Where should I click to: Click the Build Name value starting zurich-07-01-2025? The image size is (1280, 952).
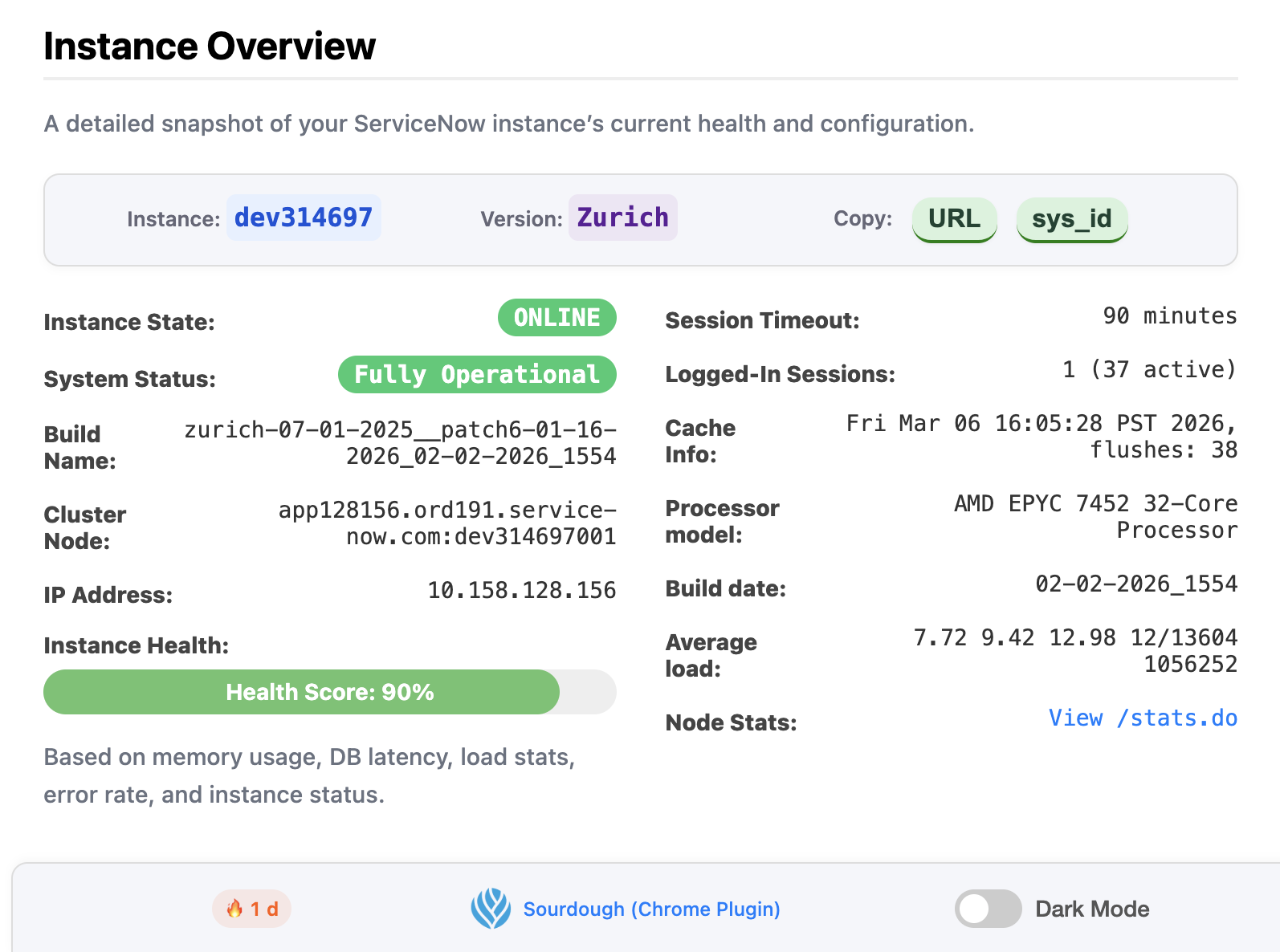click(x=401, y=443)
